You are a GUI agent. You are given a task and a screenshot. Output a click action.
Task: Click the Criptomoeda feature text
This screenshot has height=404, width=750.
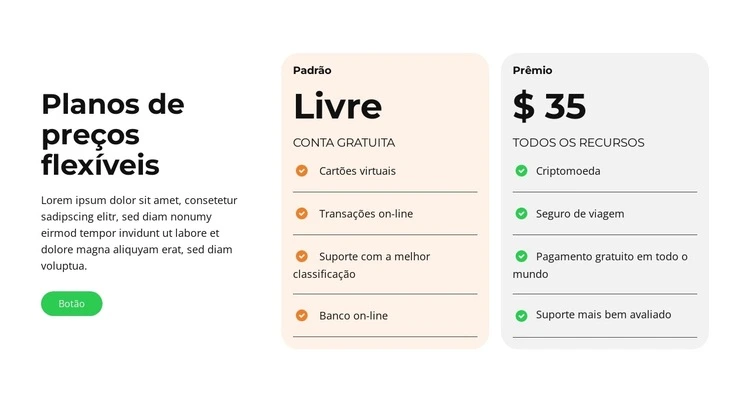click(x=568, y=171)
